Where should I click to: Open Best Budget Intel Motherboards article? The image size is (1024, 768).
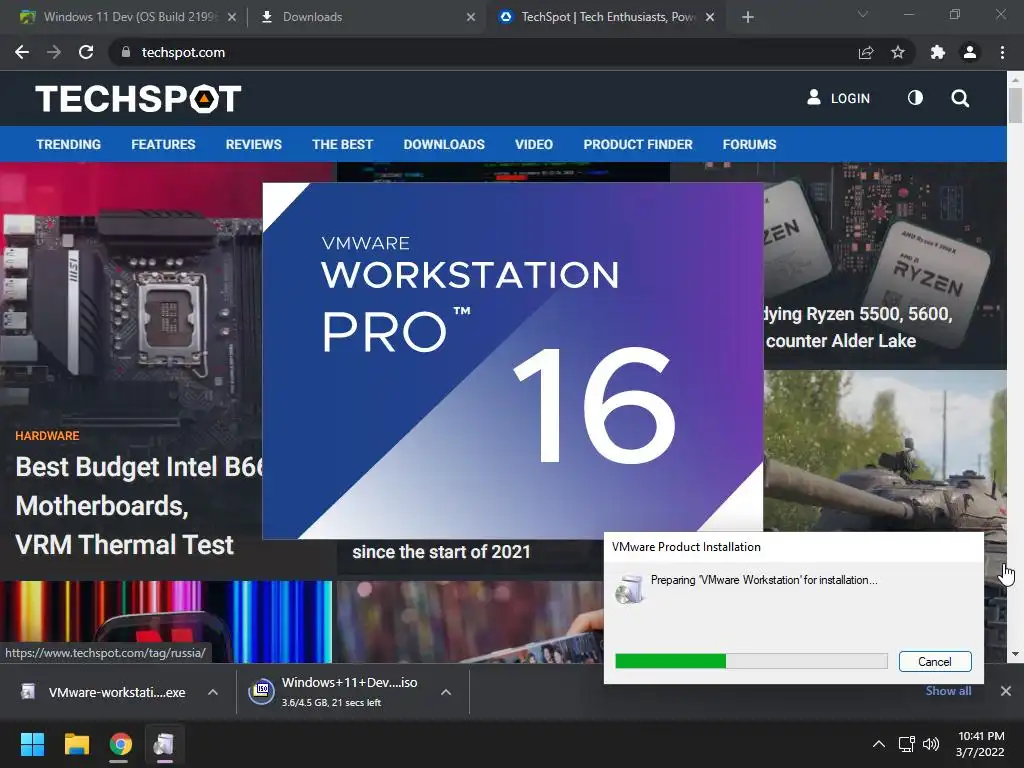pyautogui.click(x=138, y=506)
